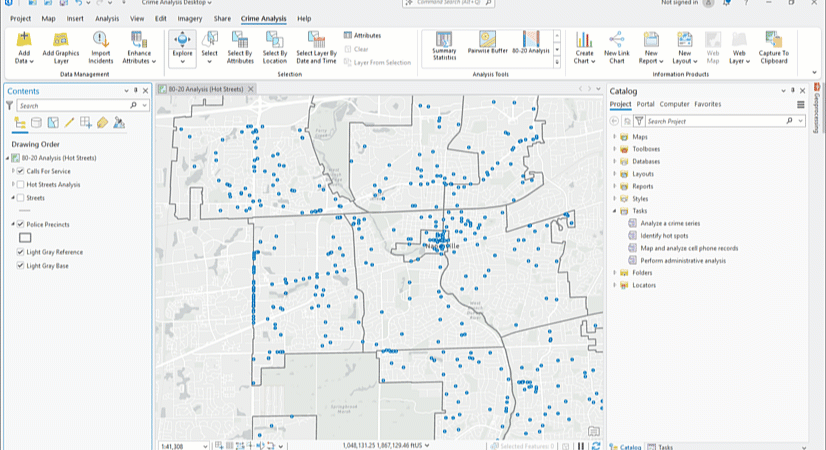Open Import Incidents tool
The width and height of the screenshot is (826, 450).
click(101, 47)
